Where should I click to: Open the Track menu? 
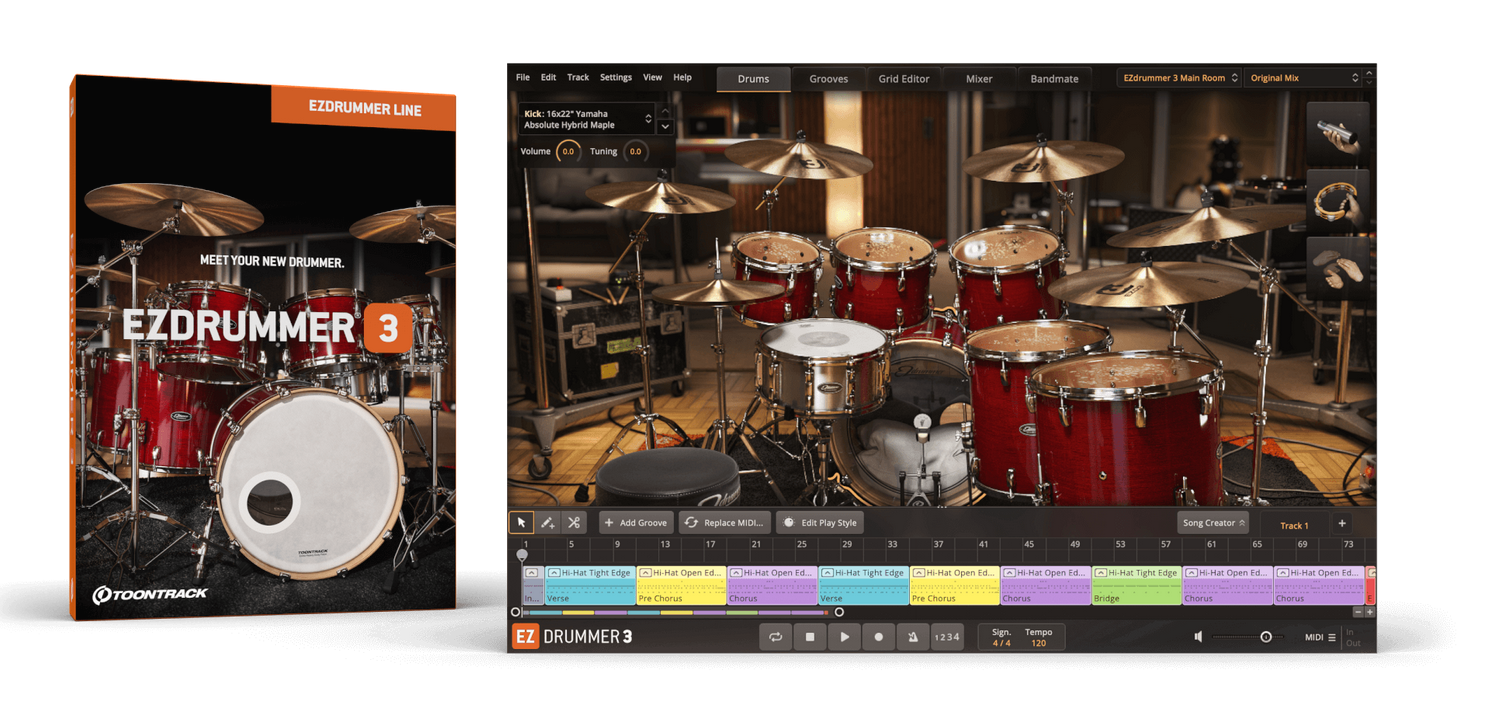point(578,78)
